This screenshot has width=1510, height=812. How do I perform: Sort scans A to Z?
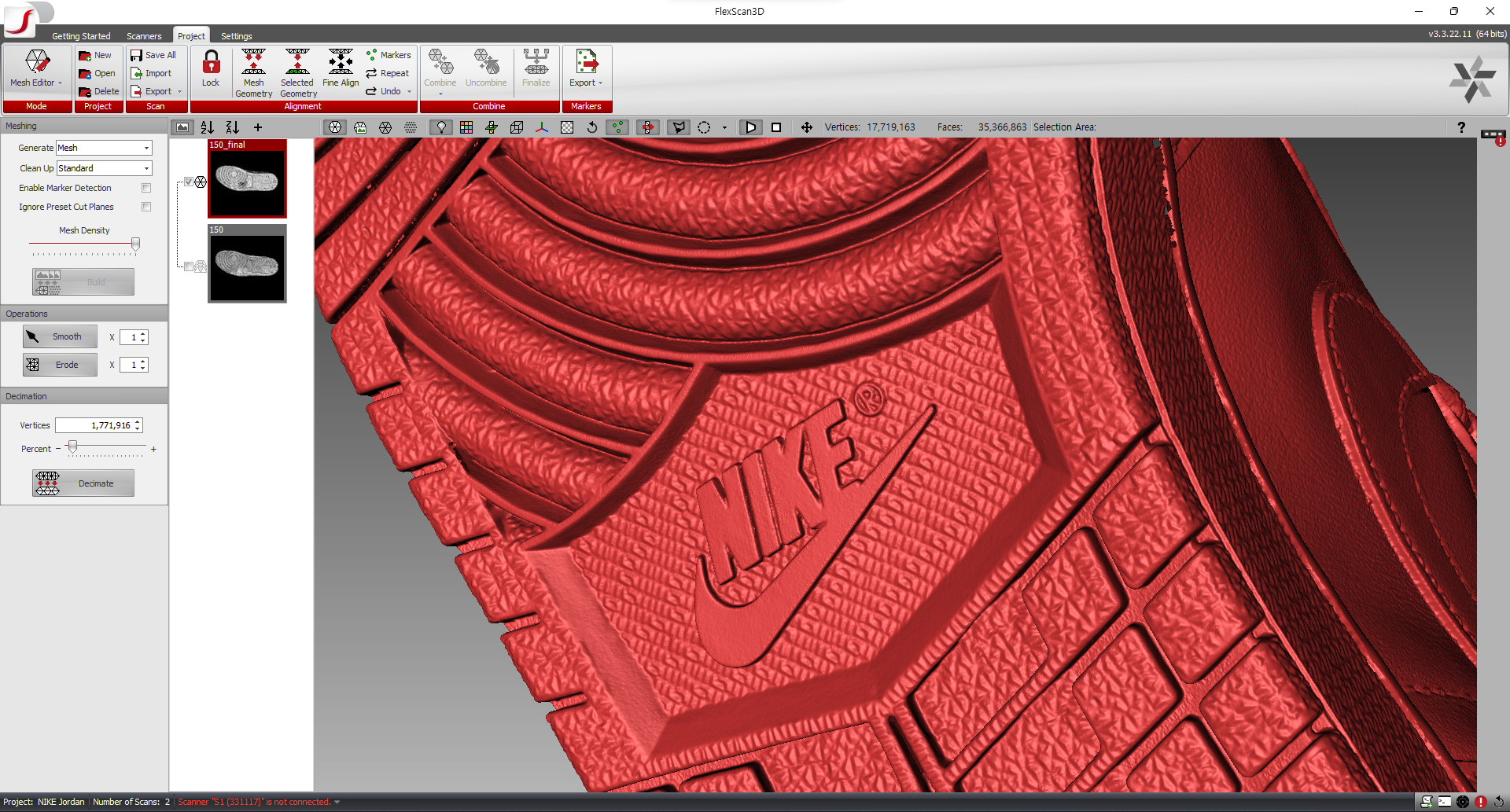point(208,127)
